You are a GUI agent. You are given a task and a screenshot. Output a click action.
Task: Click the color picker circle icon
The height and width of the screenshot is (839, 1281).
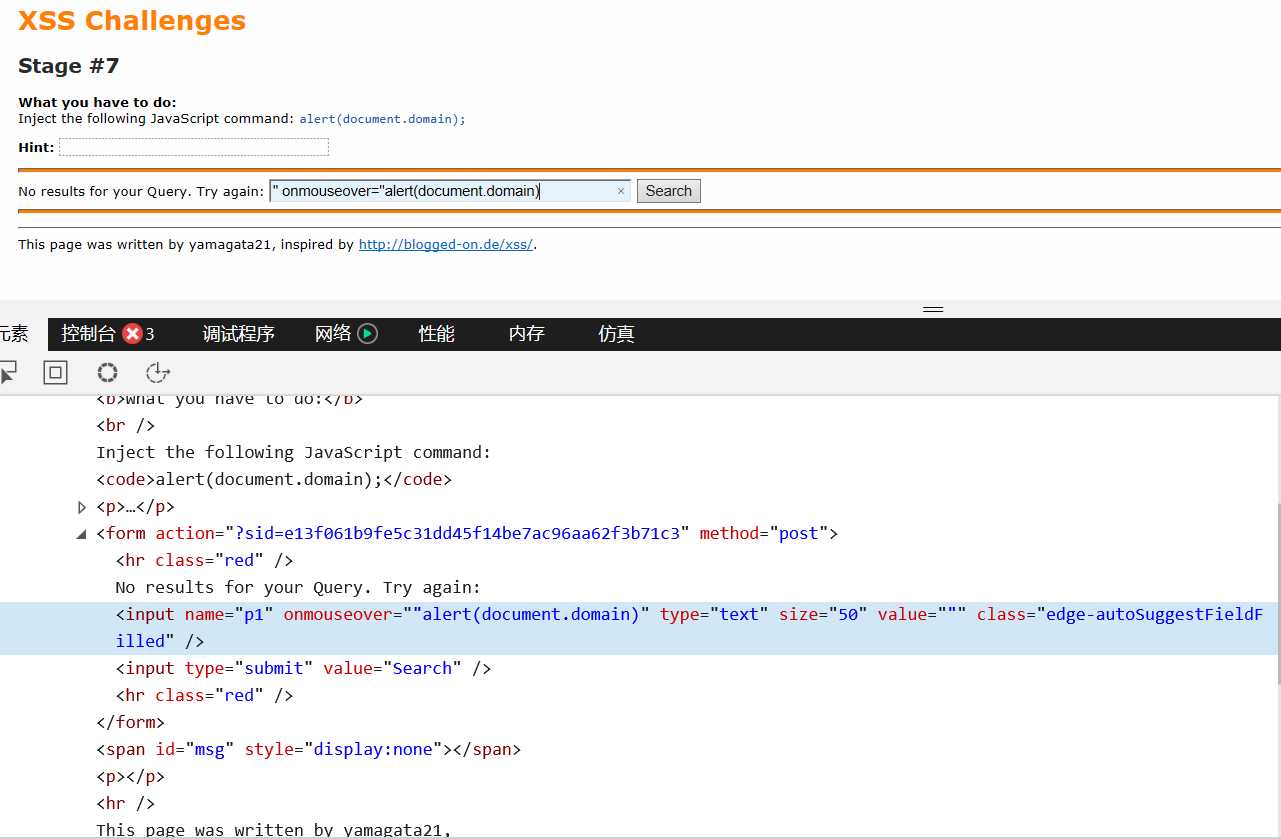[x=107, y=373]
